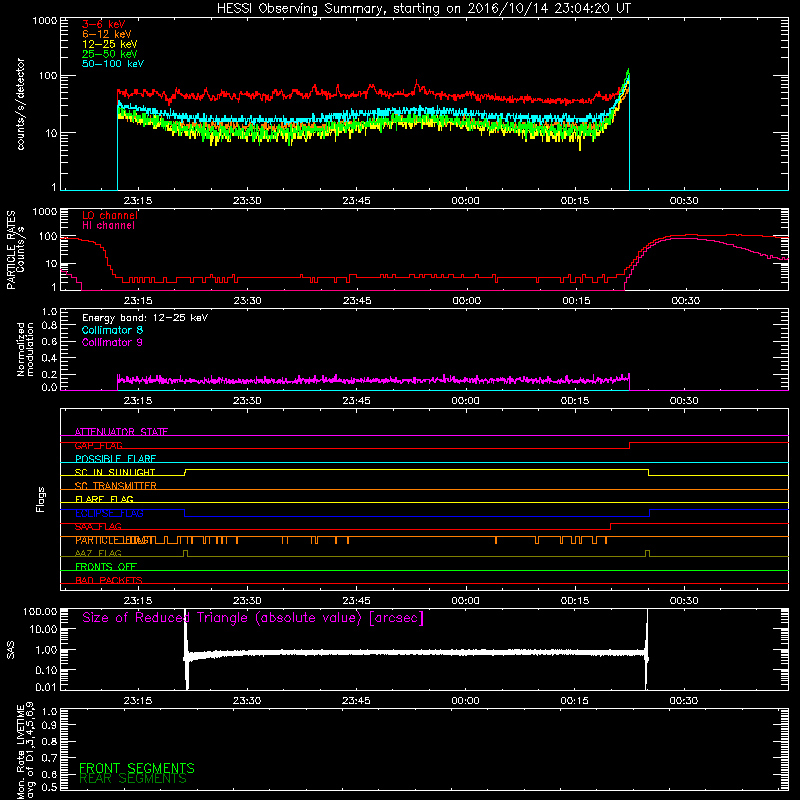Select the SC_IN_SUNLIGHT flag label
Screen dimensions: 800x800
pyautogui.click(x=115, y=472)
